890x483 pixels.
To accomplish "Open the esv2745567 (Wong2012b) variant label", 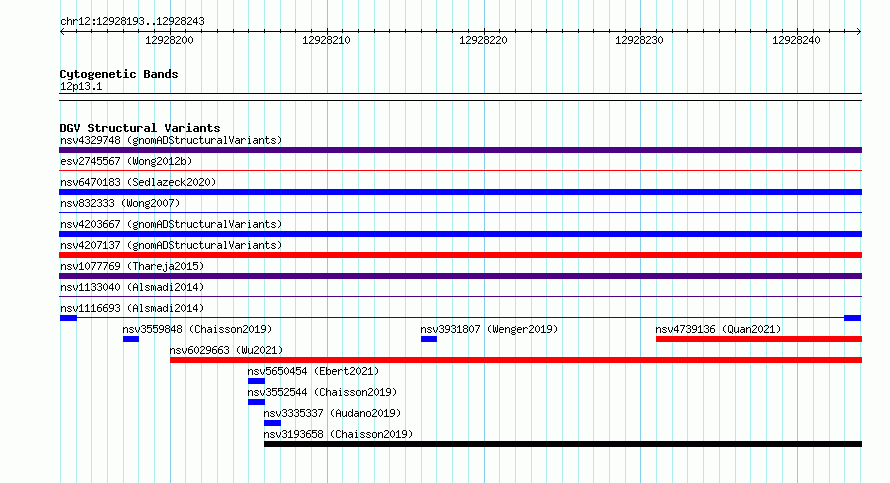I will (x=126, y=161).
